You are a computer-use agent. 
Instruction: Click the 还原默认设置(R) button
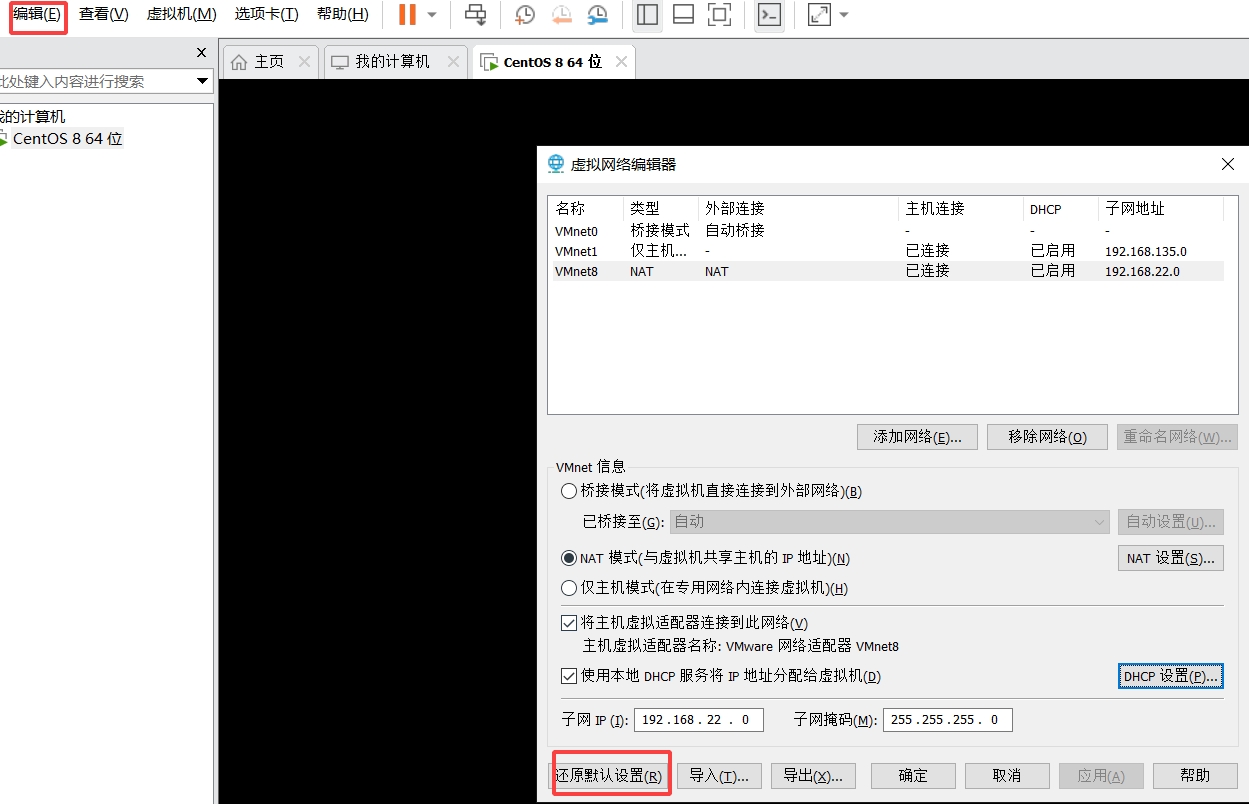point(610,775)
